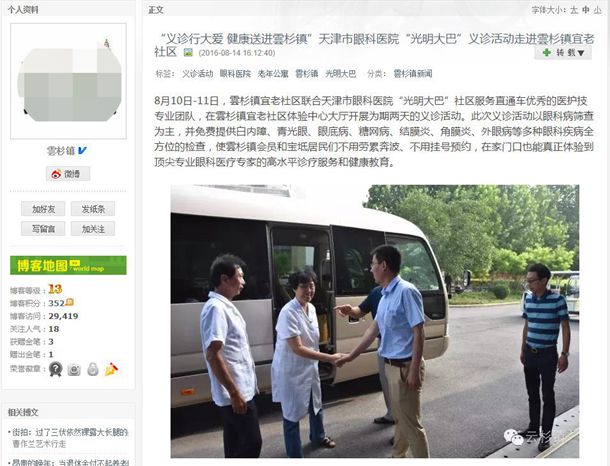
Task: Open the related post 街拍 link
Action: [x=70, y=438]
